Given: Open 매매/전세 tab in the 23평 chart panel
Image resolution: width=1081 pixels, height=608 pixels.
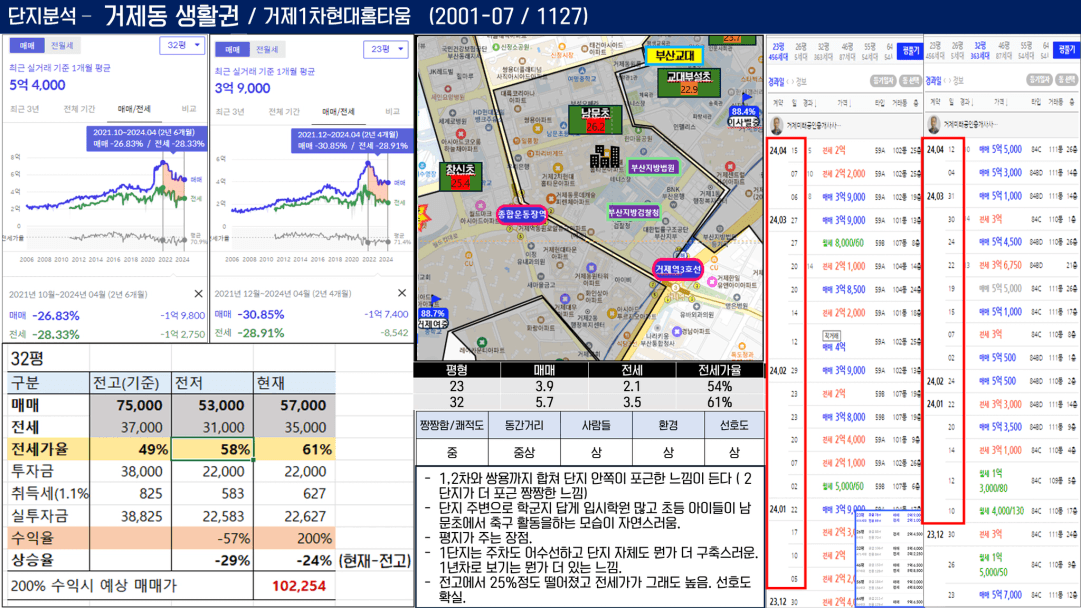Looking at the screenshot, I should (x=338, y=112).
